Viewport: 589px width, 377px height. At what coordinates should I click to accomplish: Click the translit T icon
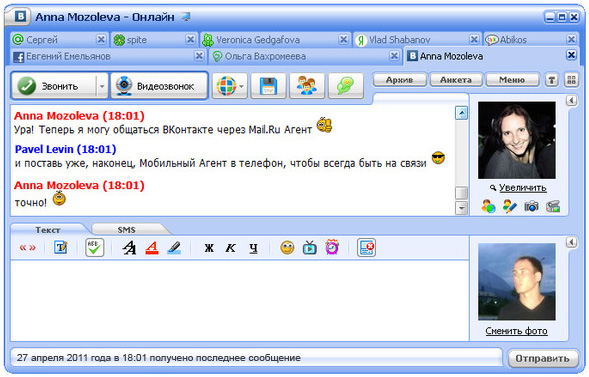tap(60, 247)
